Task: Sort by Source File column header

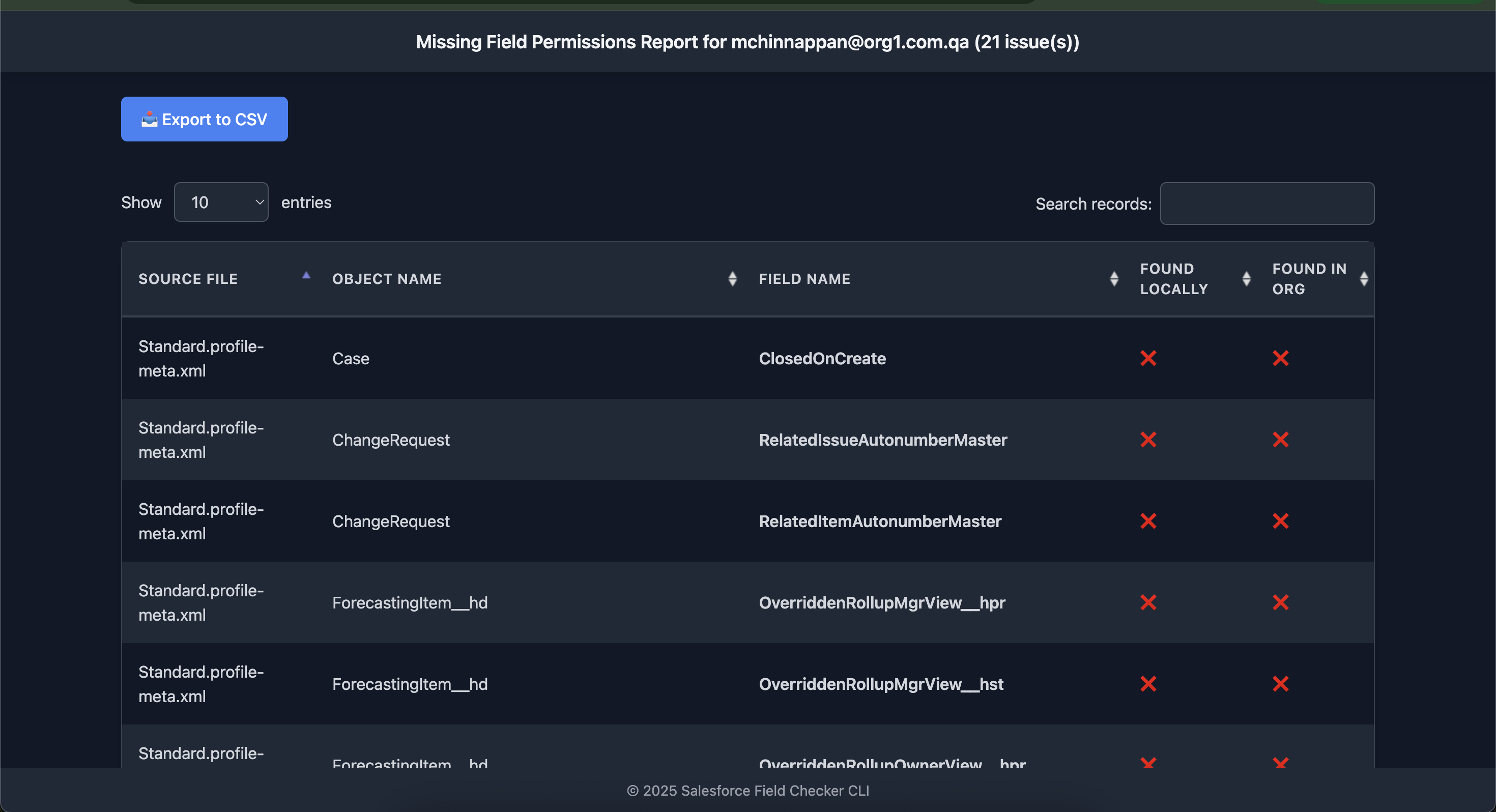Action: click(188, 279)
